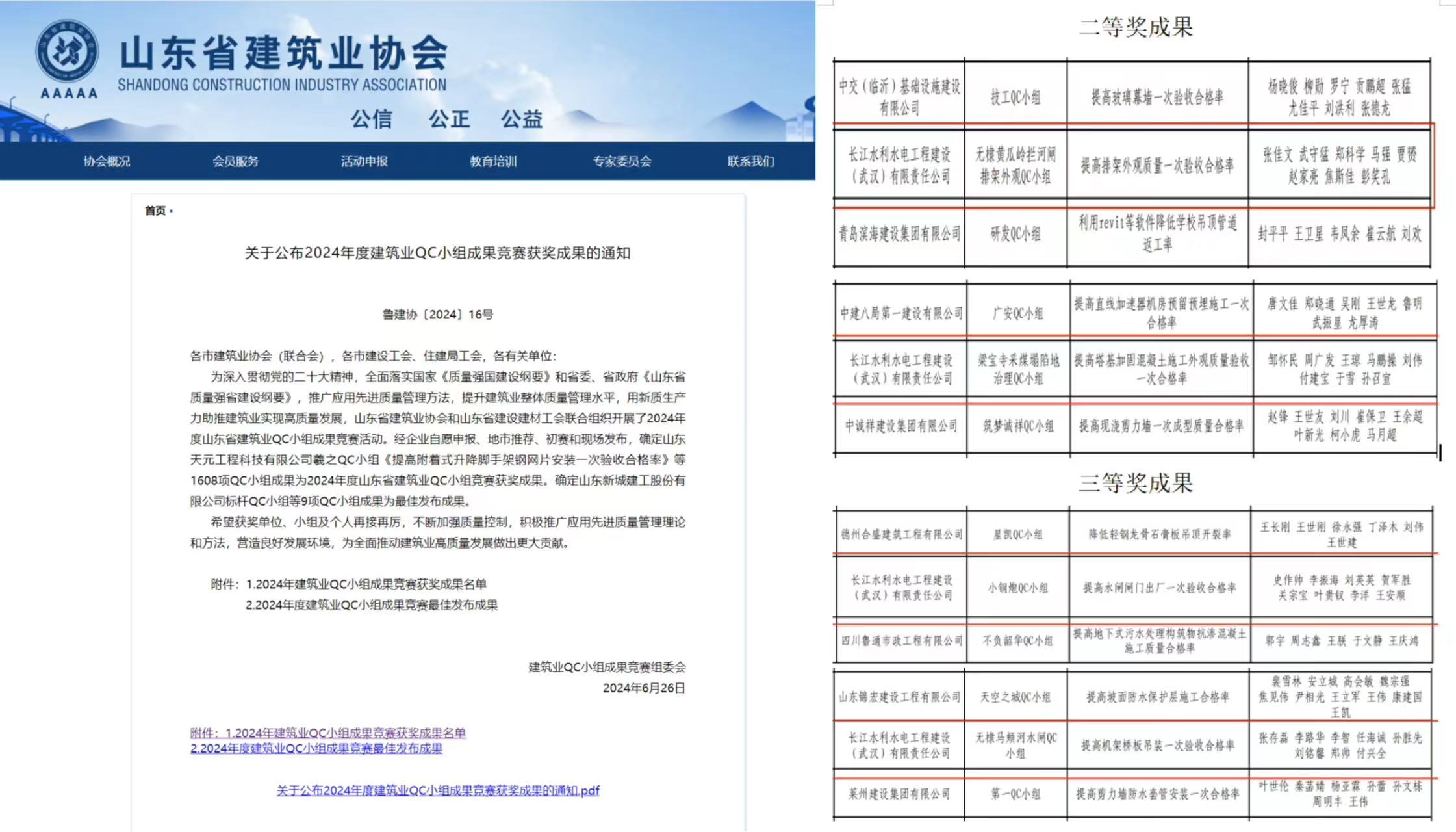Click the 山东省建筑业协会 banner title
Image resolution: width=1456 pixels, height=832 pixels.
[x=284, y=53]
